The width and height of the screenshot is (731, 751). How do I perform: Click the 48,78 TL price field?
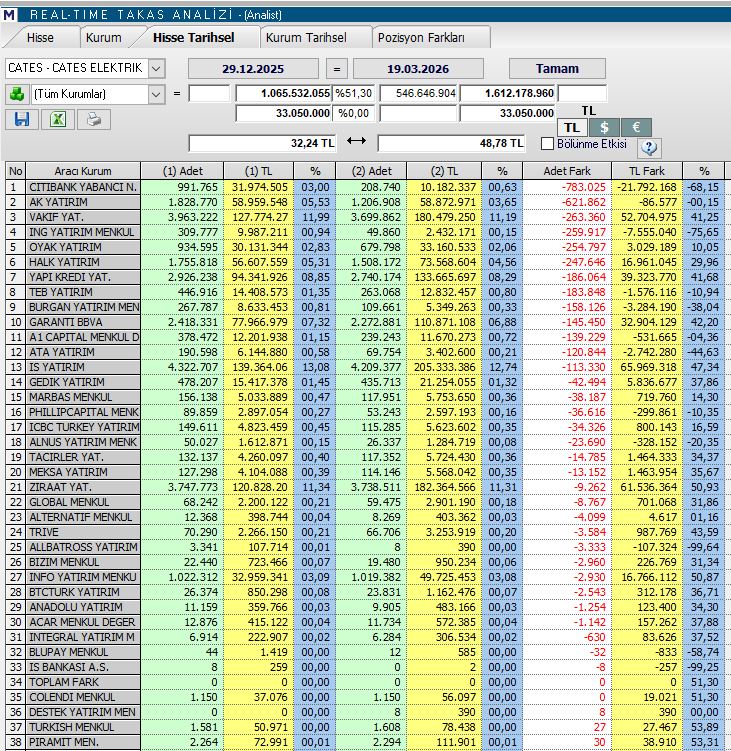coord(451,143)
